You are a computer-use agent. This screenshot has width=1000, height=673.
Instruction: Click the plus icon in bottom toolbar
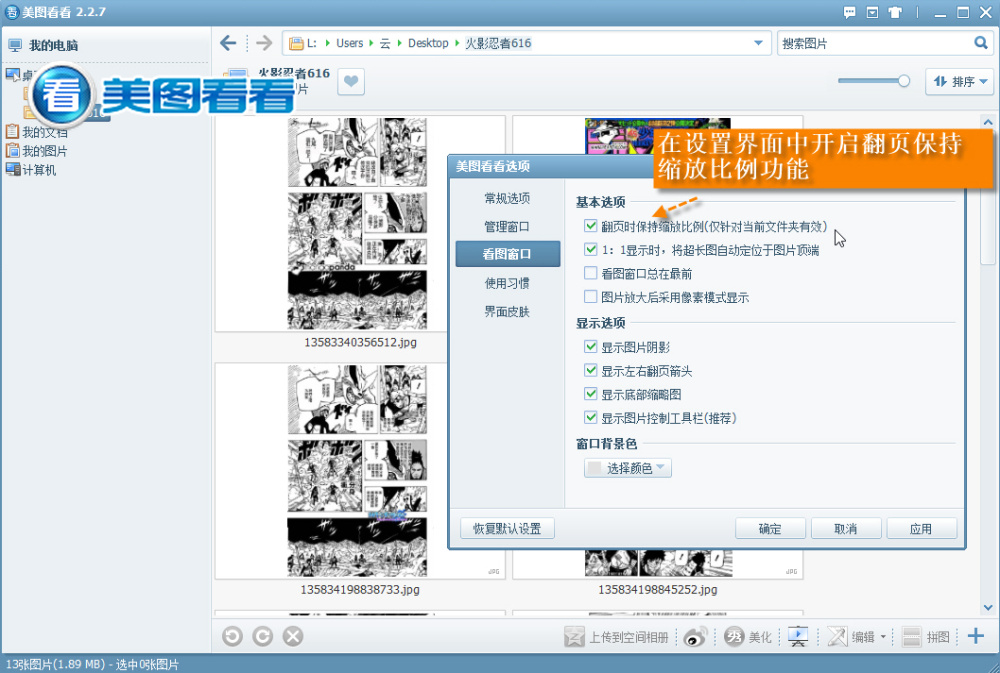coord(976,635)
